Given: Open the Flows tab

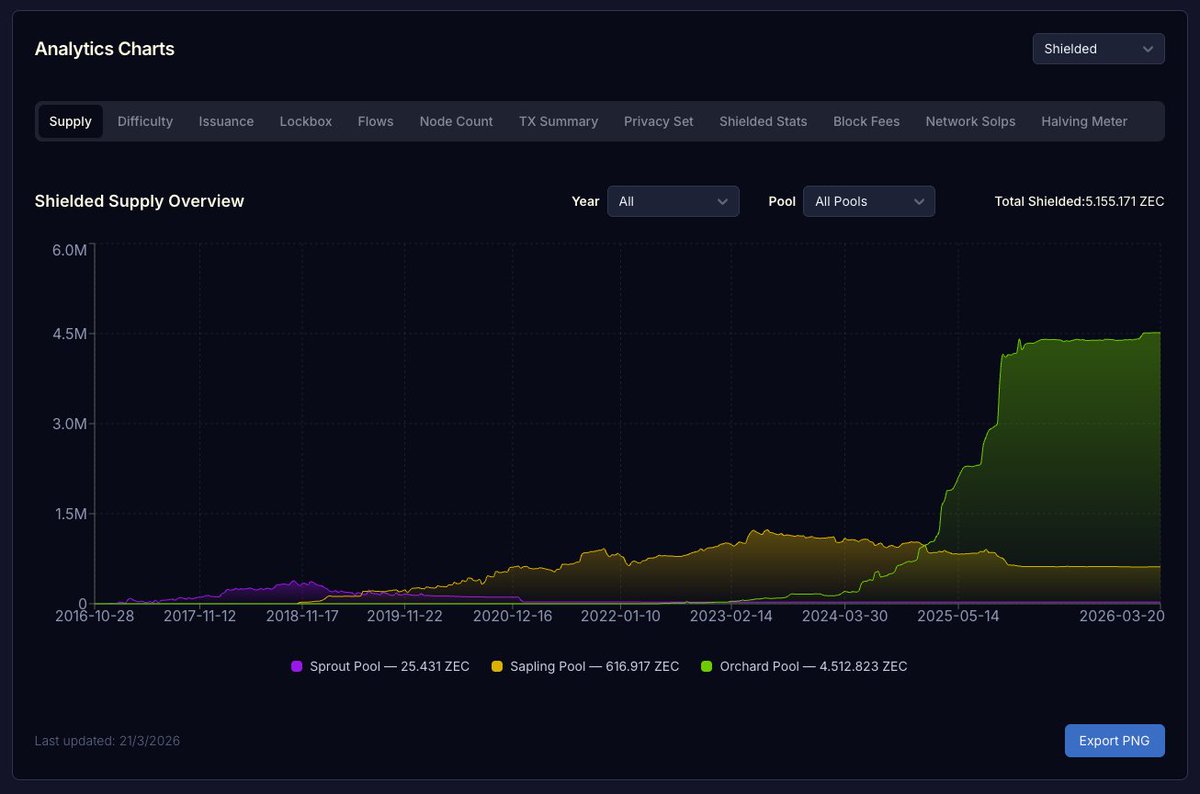Looking at the screenshot, I should tap(376, 121).
